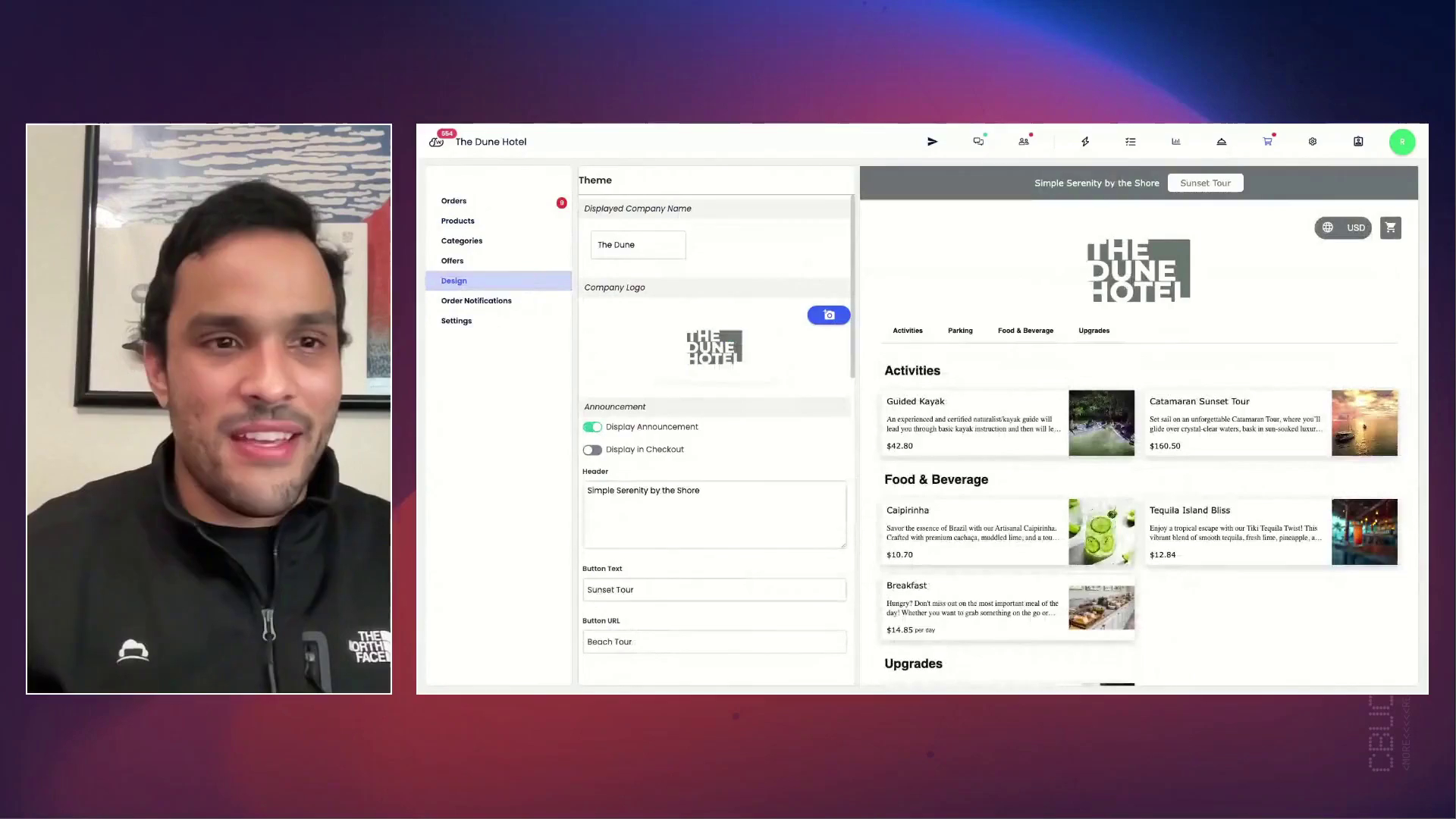1456x819 pixels.
Task: Open the chat messages icon
Action: coord(978,142)
